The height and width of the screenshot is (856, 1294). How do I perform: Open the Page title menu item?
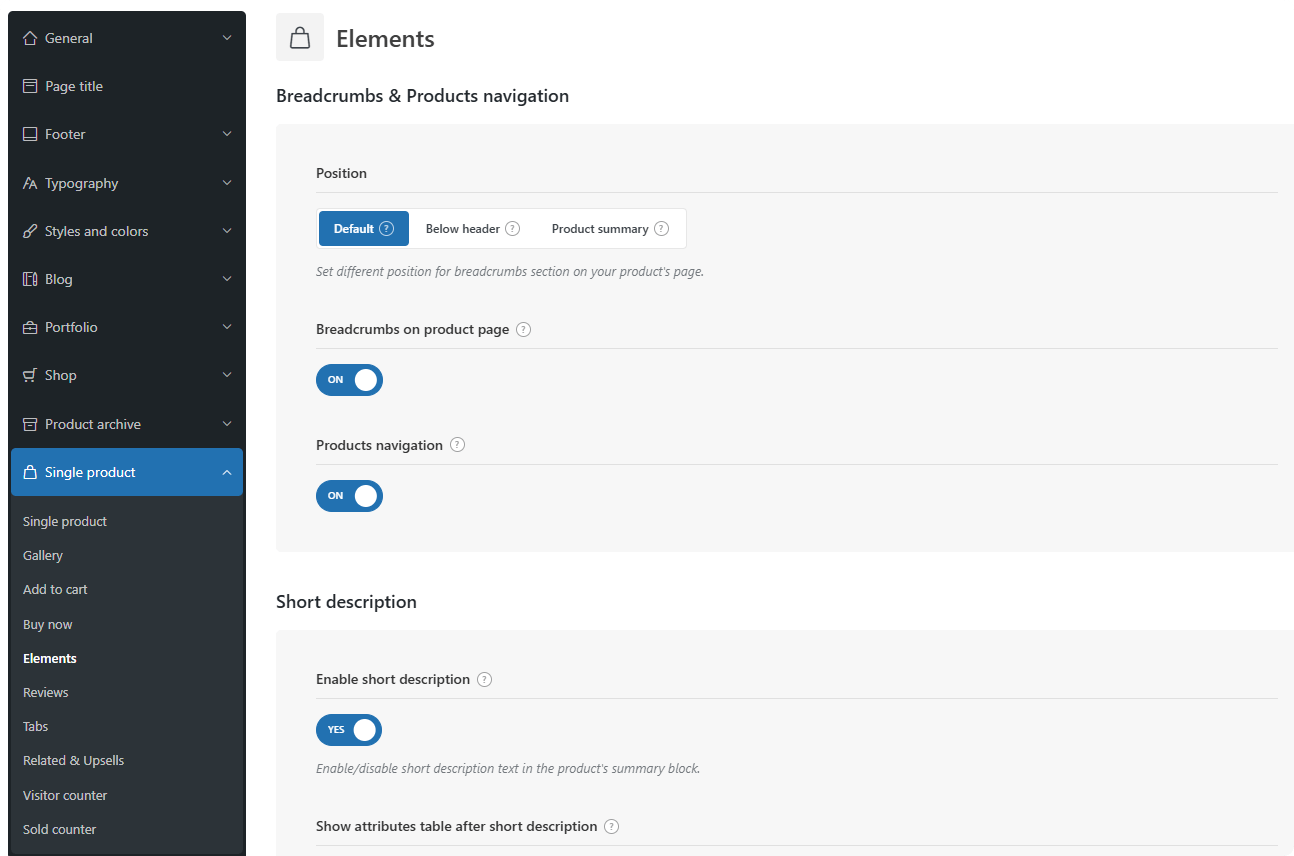pyautogui.click(x=74, y=86)
